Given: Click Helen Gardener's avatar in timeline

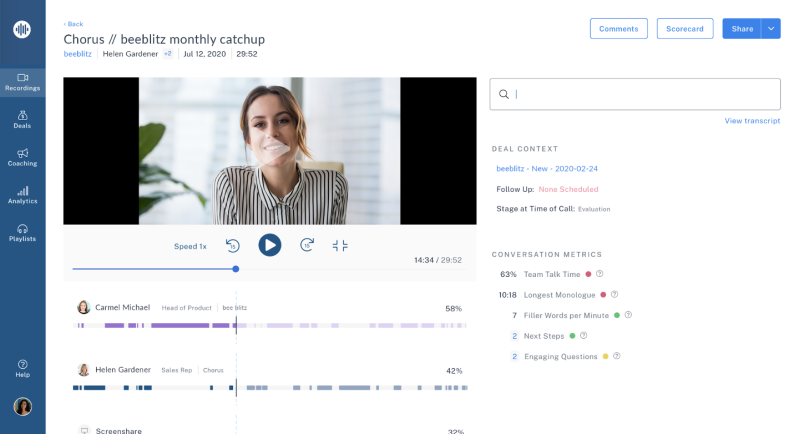Looking at the screenshot, I should coord(84,370).
